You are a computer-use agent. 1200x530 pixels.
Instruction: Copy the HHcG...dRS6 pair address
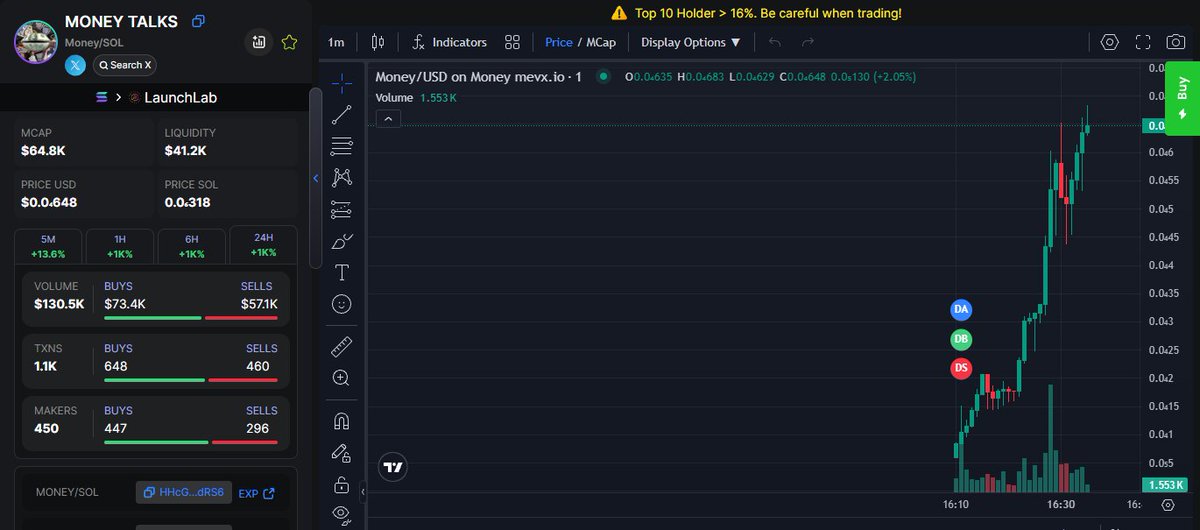[184, 492]
